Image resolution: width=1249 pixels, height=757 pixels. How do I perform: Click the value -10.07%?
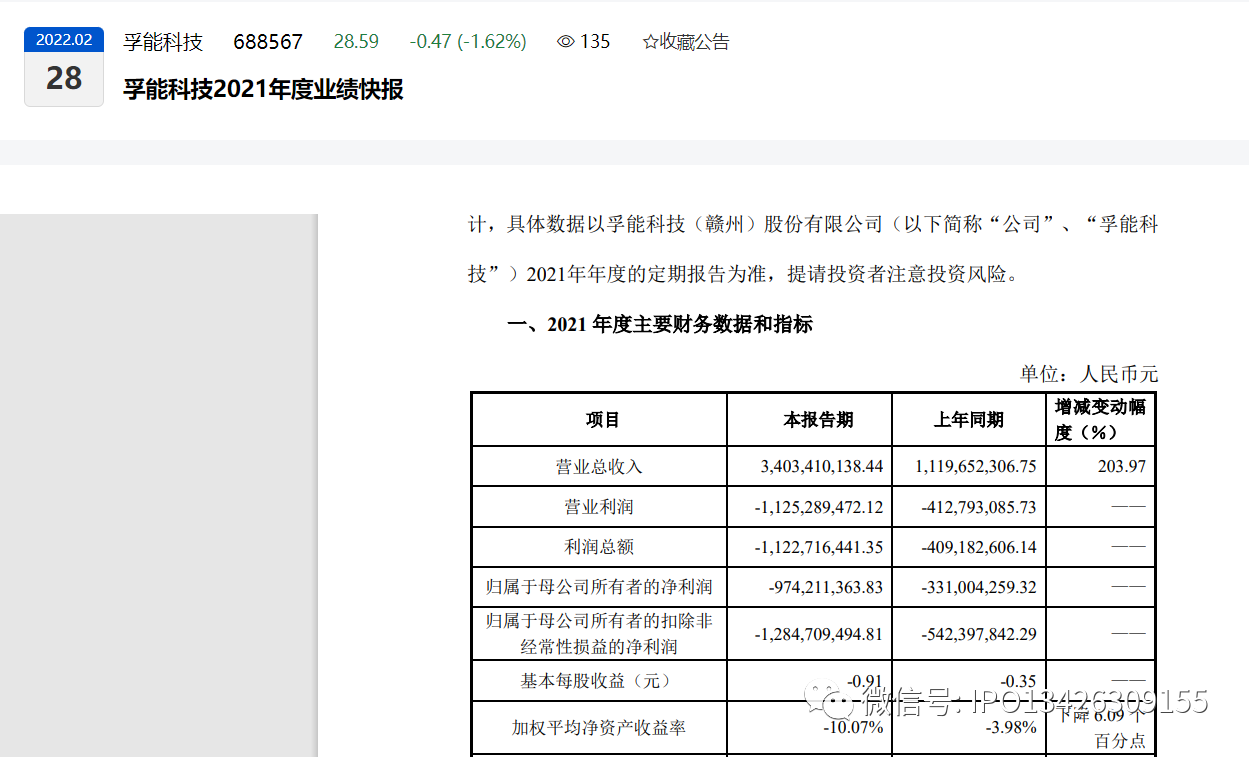tap(852, 727)
